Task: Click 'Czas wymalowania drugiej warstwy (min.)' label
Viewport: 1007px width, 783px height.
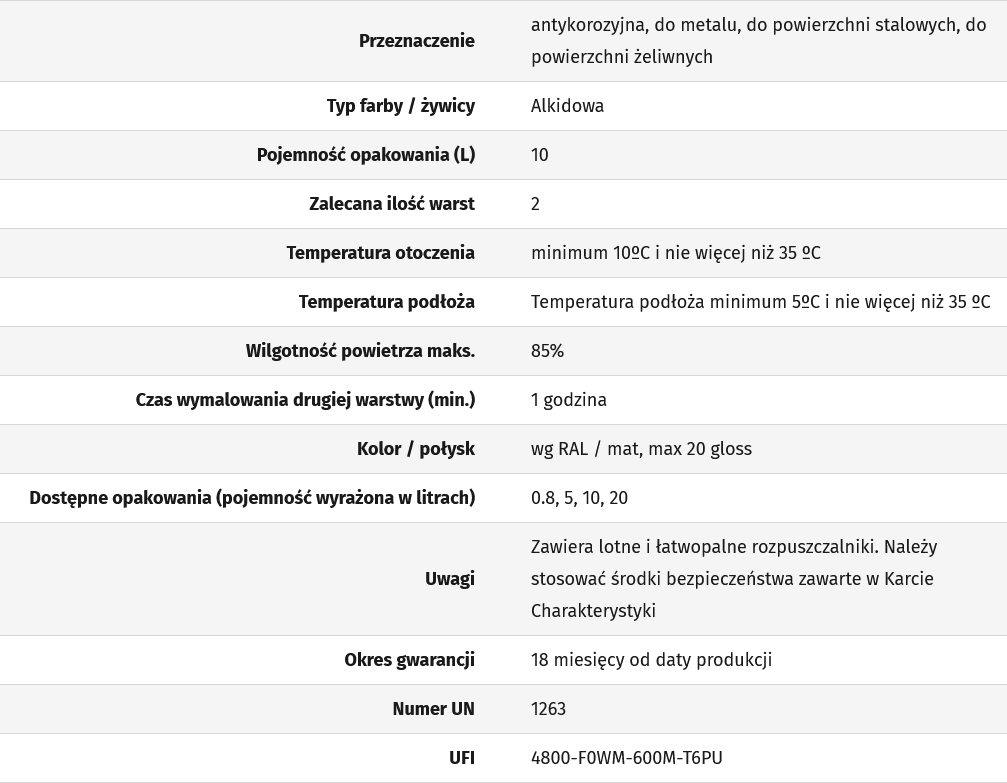Action: click(305, 400)
